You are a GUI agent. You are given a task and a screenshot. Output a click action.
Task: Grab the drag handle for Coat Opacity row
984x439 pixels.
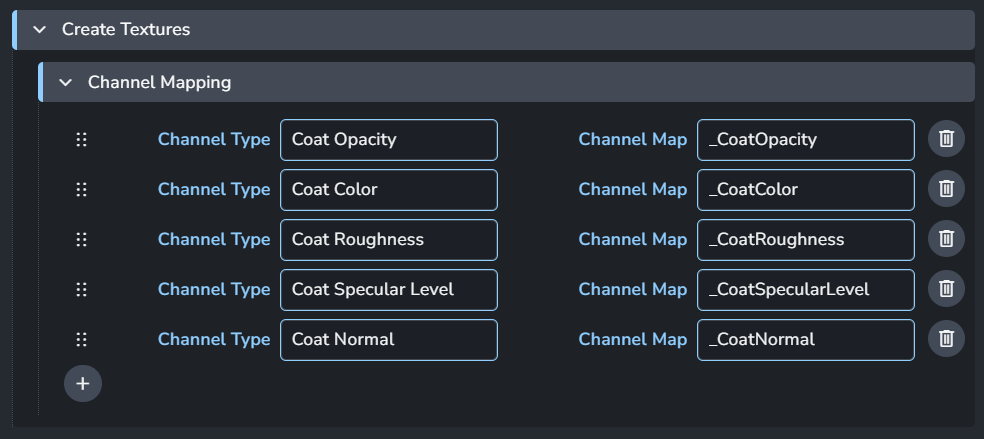click(x=81, y=139)
